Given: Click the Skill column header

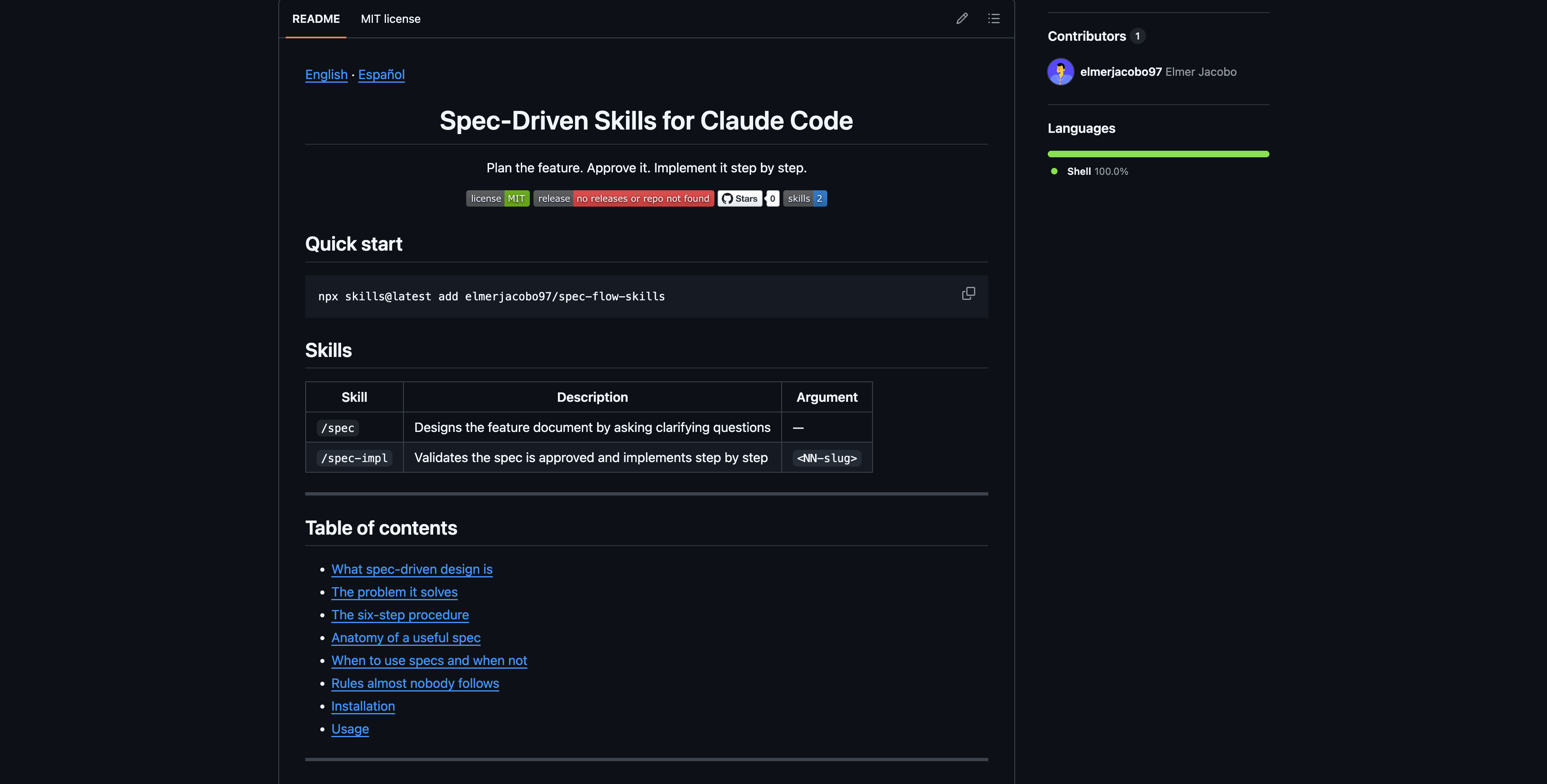Looking at the screenshot, I should coord(354,397).
